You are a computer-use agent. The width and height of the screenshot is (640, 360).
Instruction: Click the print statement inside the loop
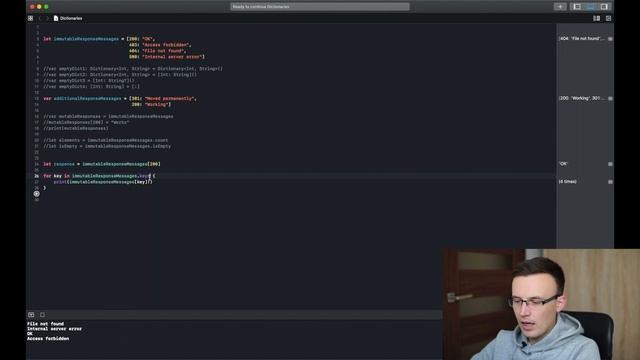[103, 182]
